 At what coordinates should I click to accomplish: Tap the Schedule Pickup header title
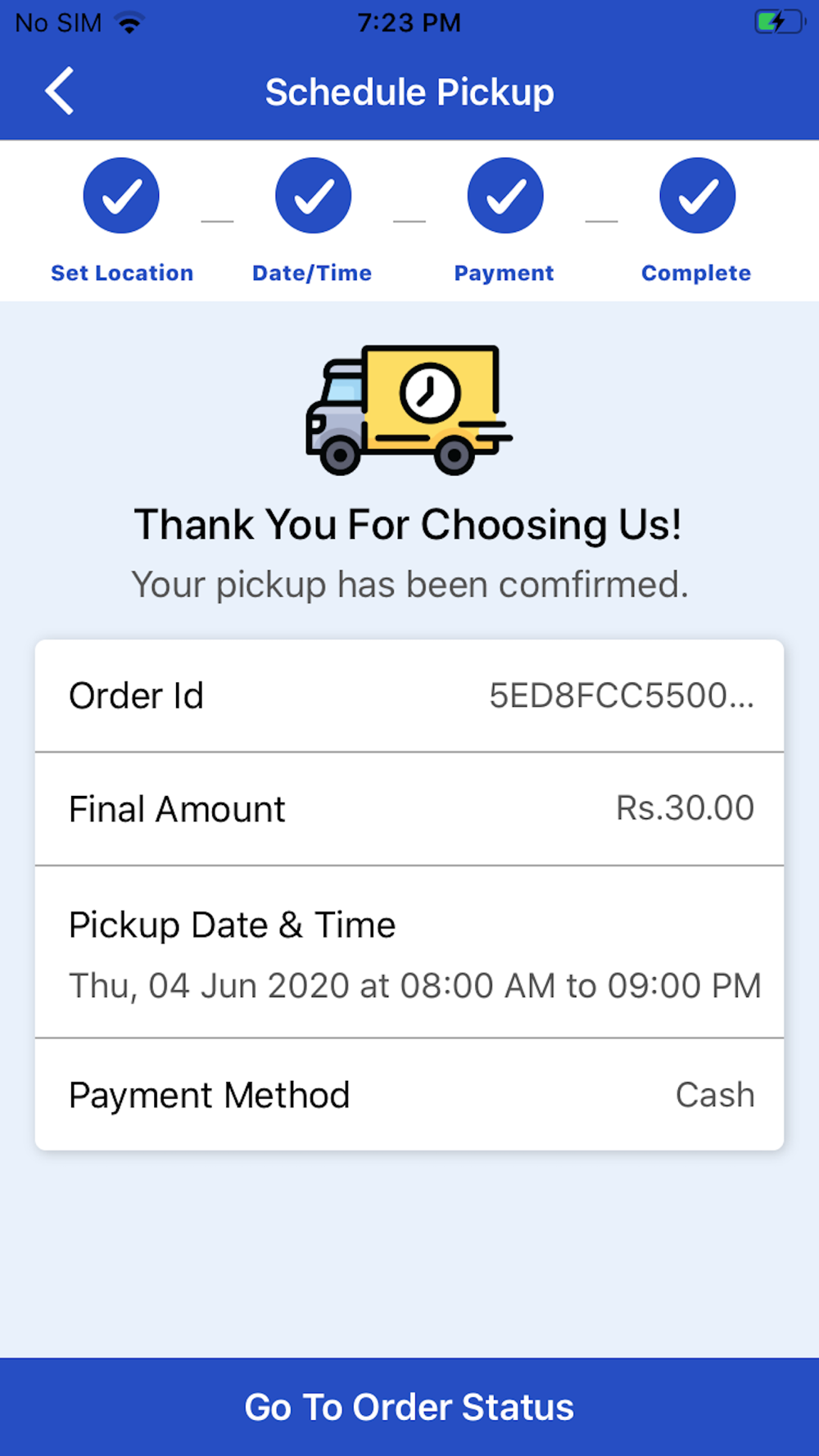[409, 92]
